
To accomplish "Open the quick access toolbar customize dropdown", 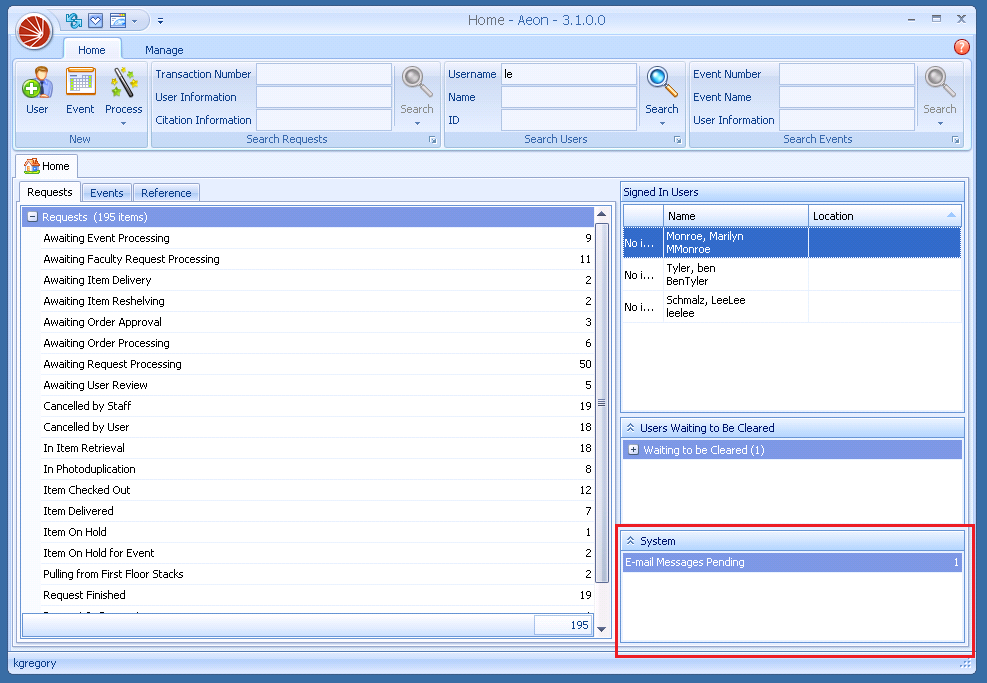I will click(x=160, y=20).
